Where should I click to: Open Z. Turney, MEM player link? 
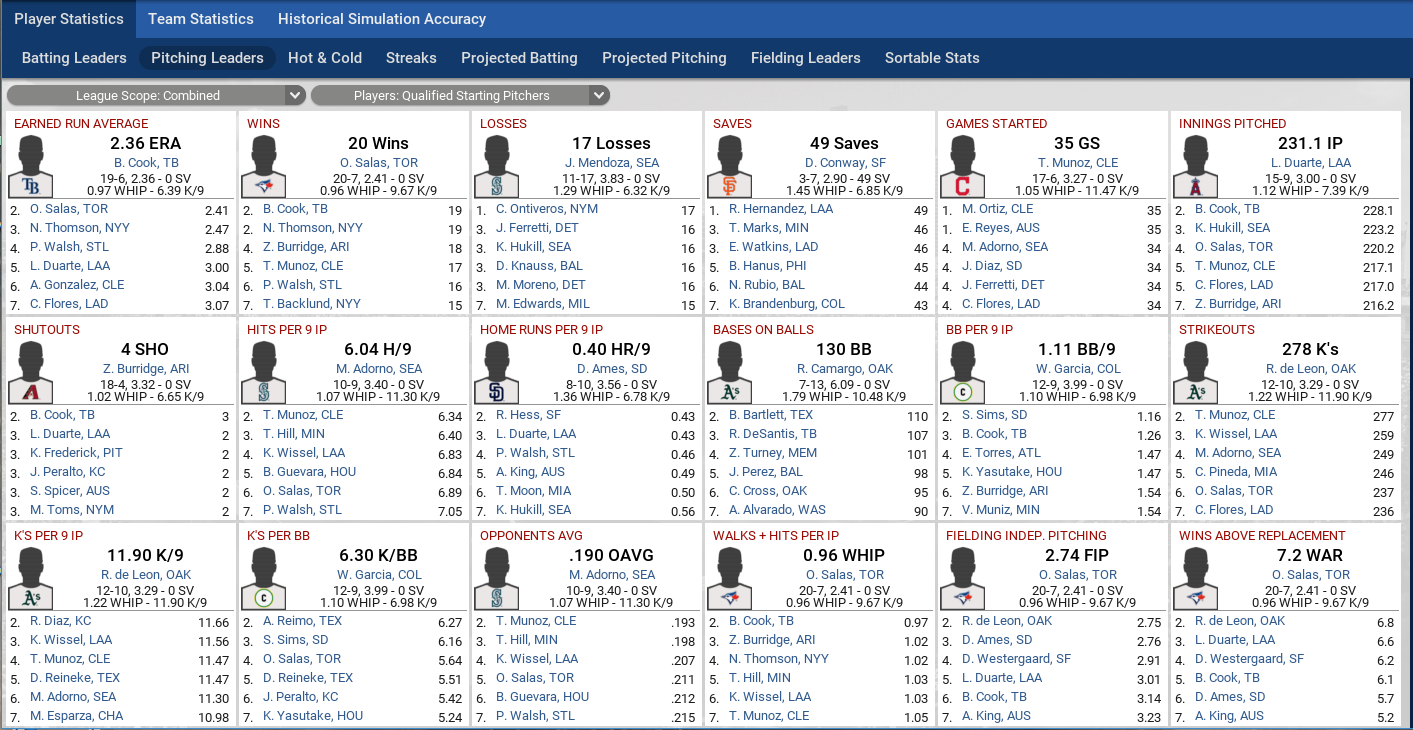click(x=773, y=453)
